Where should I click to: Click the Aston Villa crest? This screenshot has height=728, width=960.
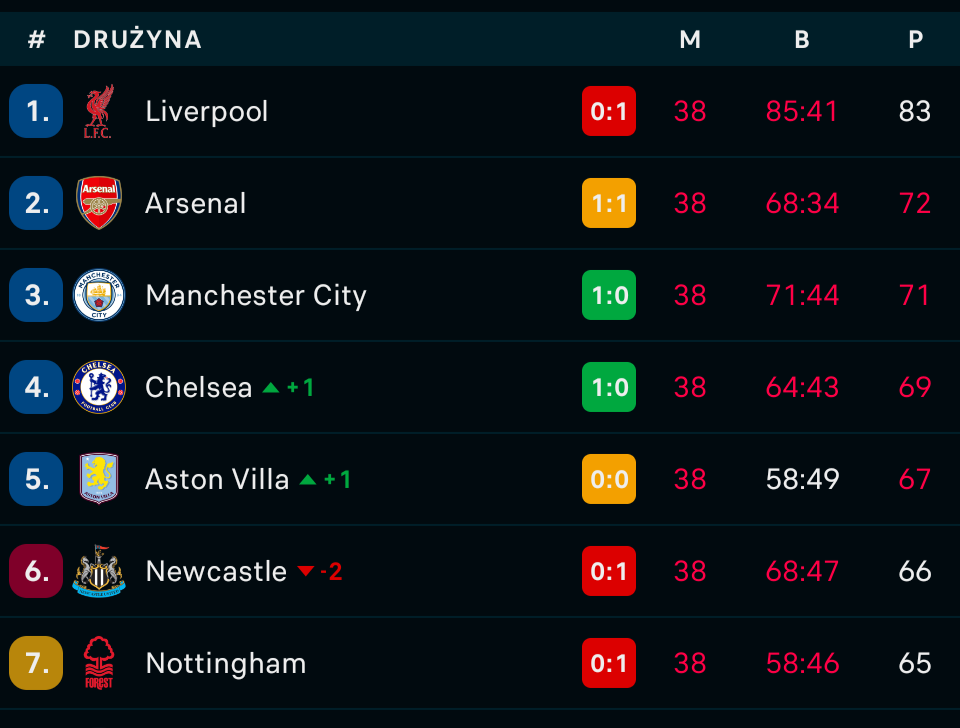tap(99, 479)
